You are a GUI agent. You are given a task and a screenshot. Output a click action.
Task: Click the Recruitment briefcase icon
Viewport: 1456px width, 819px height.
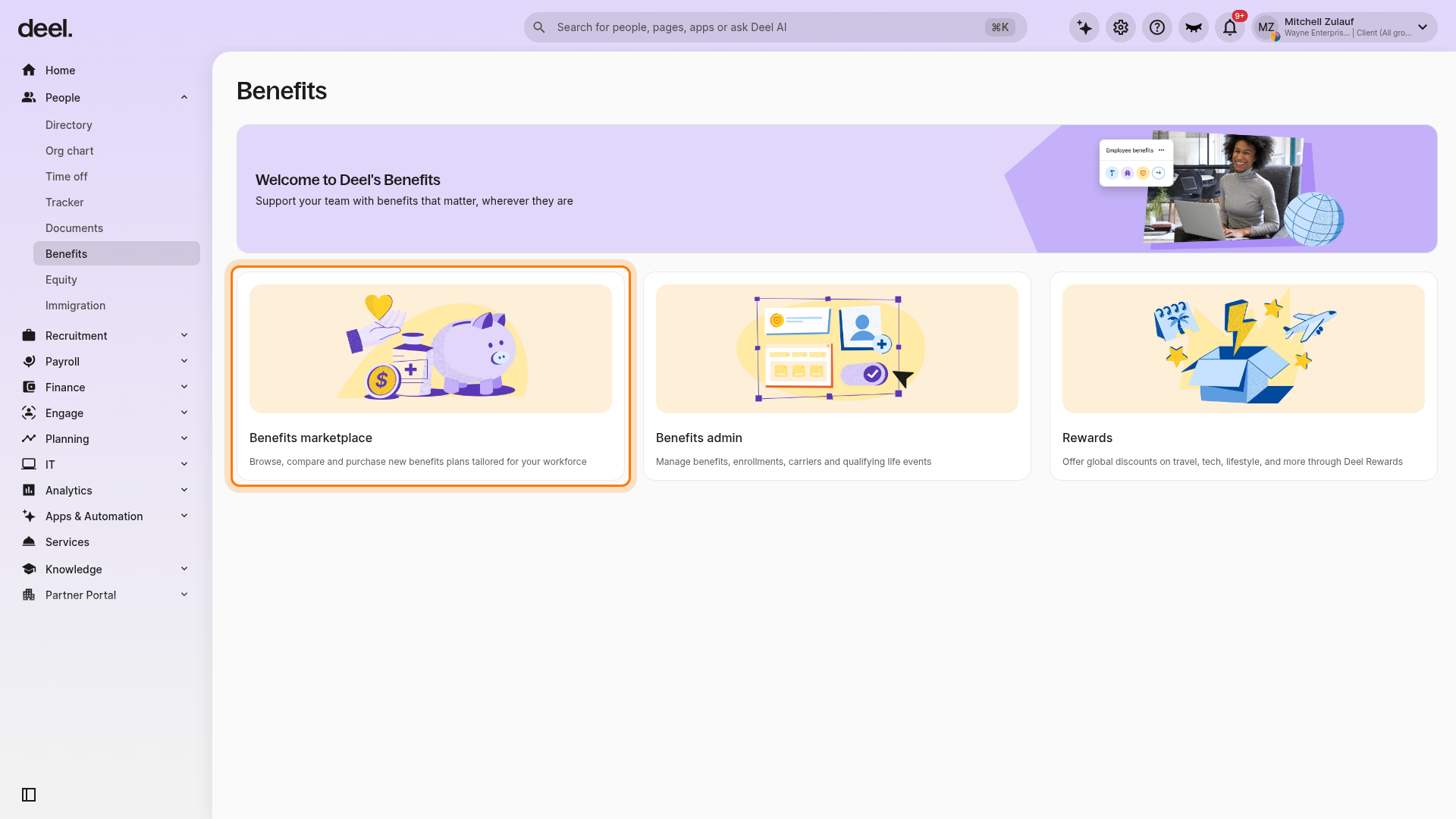[29, 335]
